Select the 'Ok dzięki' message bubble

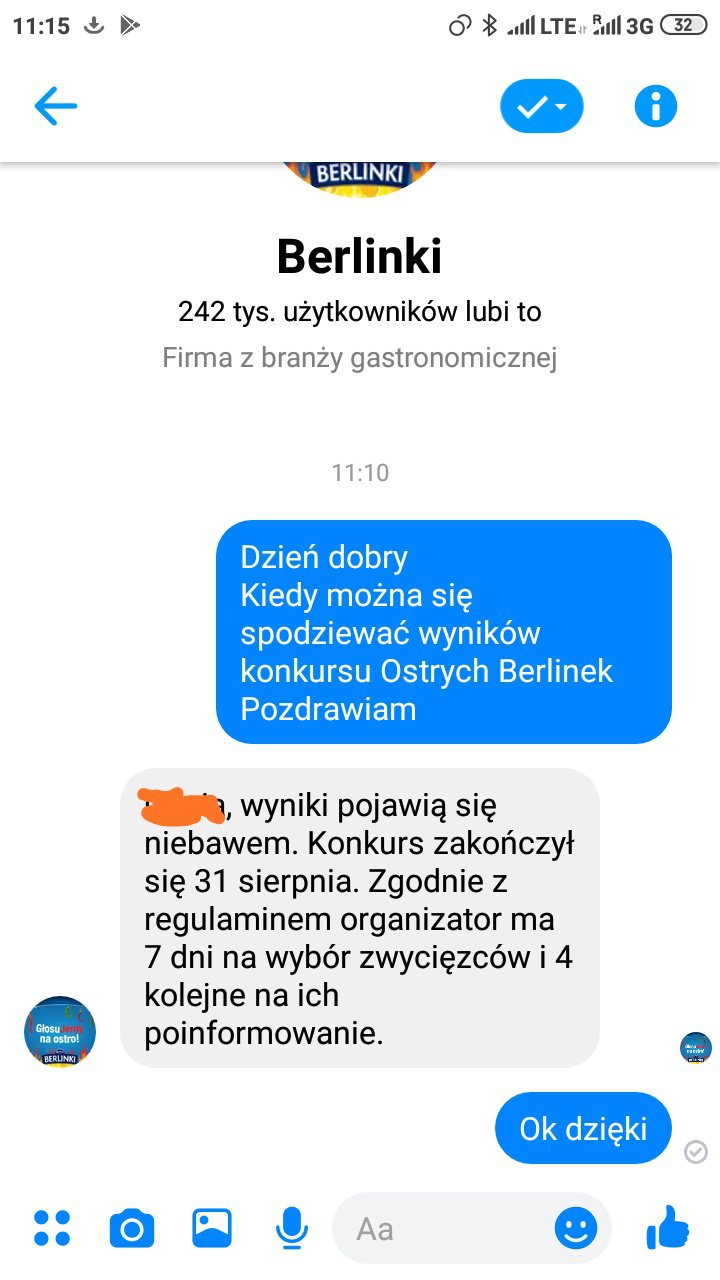tap(583, 1129)
